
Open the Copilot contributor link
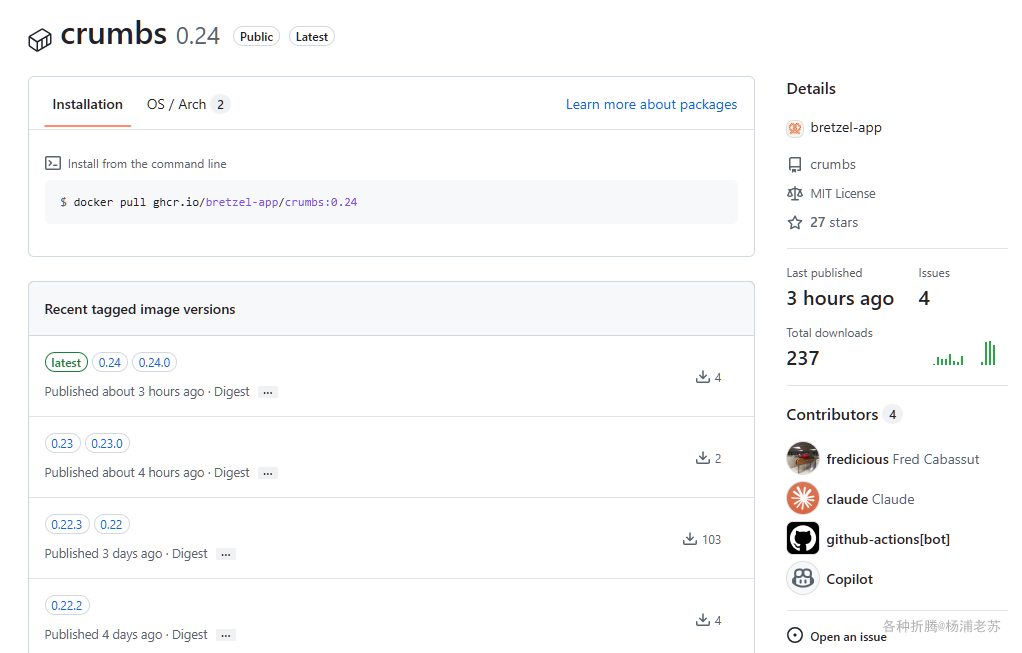849,579
